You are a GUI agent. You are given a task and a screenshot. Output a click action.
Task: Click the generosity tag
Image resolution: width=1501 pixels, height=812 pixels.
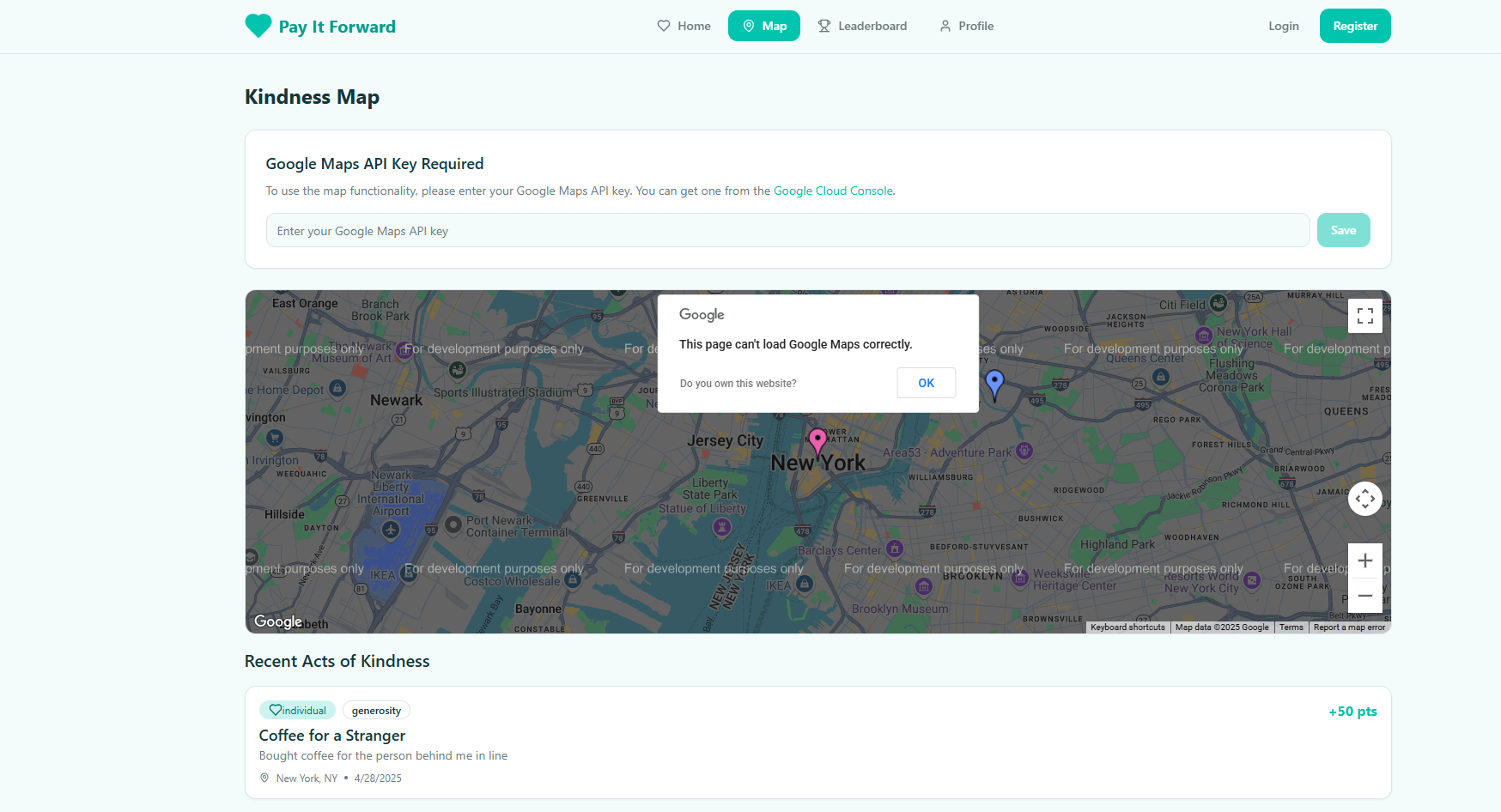click(376, 710)
